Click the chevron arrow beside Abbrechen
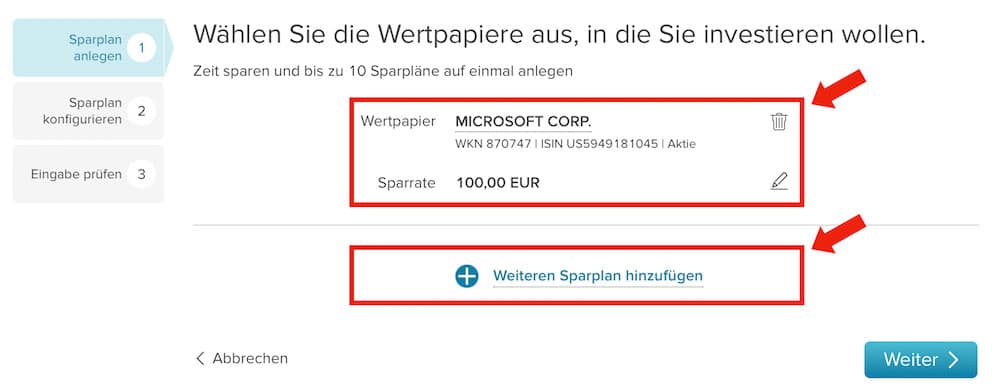 click(200, 358)
